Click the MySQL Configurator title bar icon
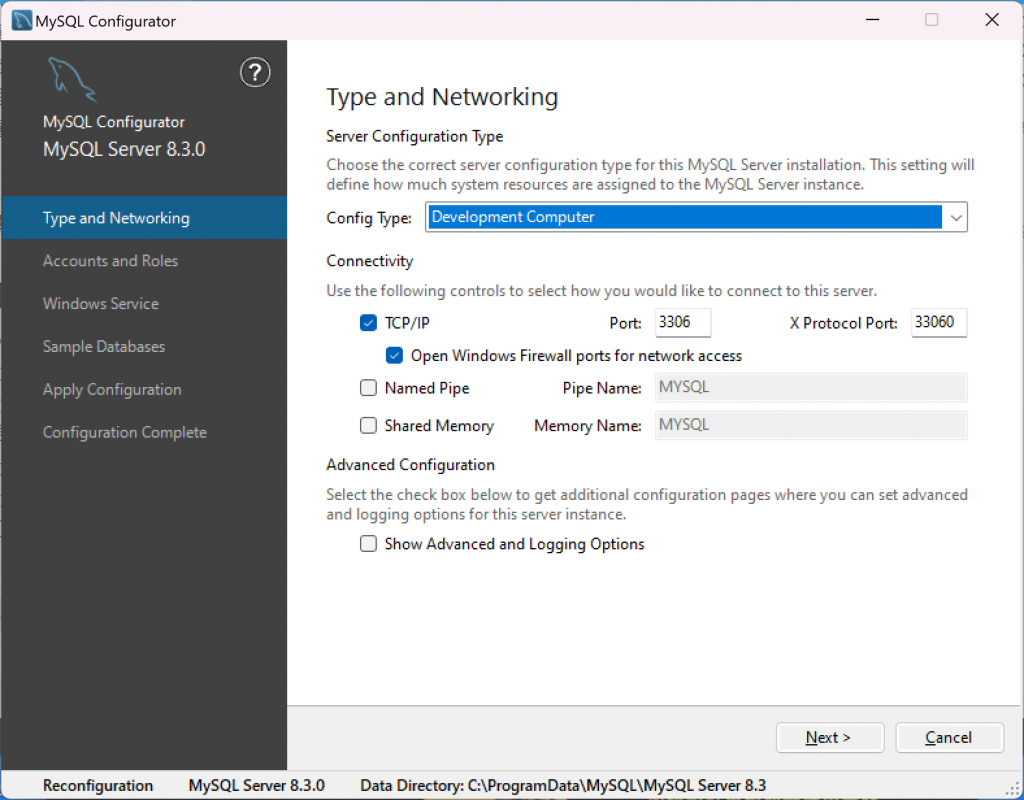The image size is (1024, 800). pos(22,20)
